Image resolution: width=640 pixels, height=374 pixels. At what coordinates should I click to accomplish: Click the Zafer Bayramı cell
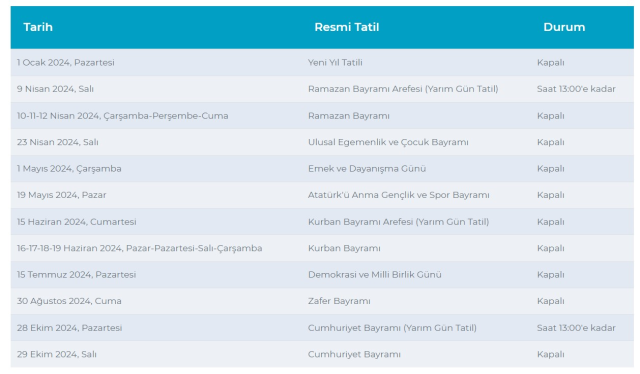click(x=339, y=301)
